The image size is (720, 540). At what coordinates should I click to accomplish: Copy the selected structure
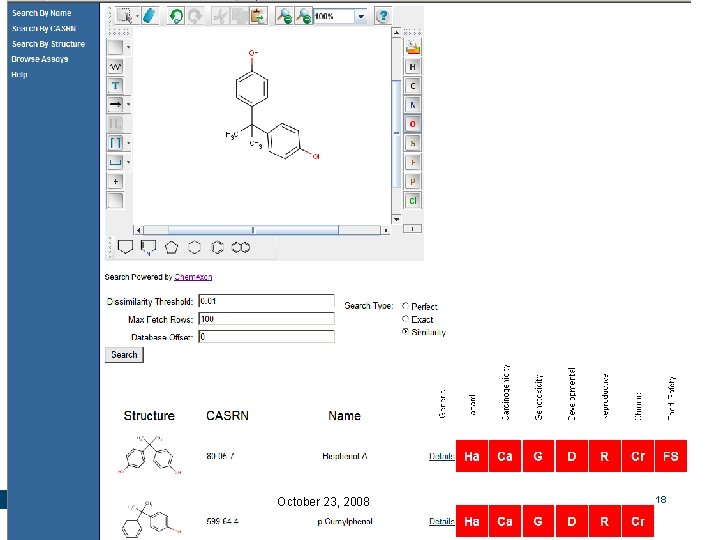(x=239, y=16)
